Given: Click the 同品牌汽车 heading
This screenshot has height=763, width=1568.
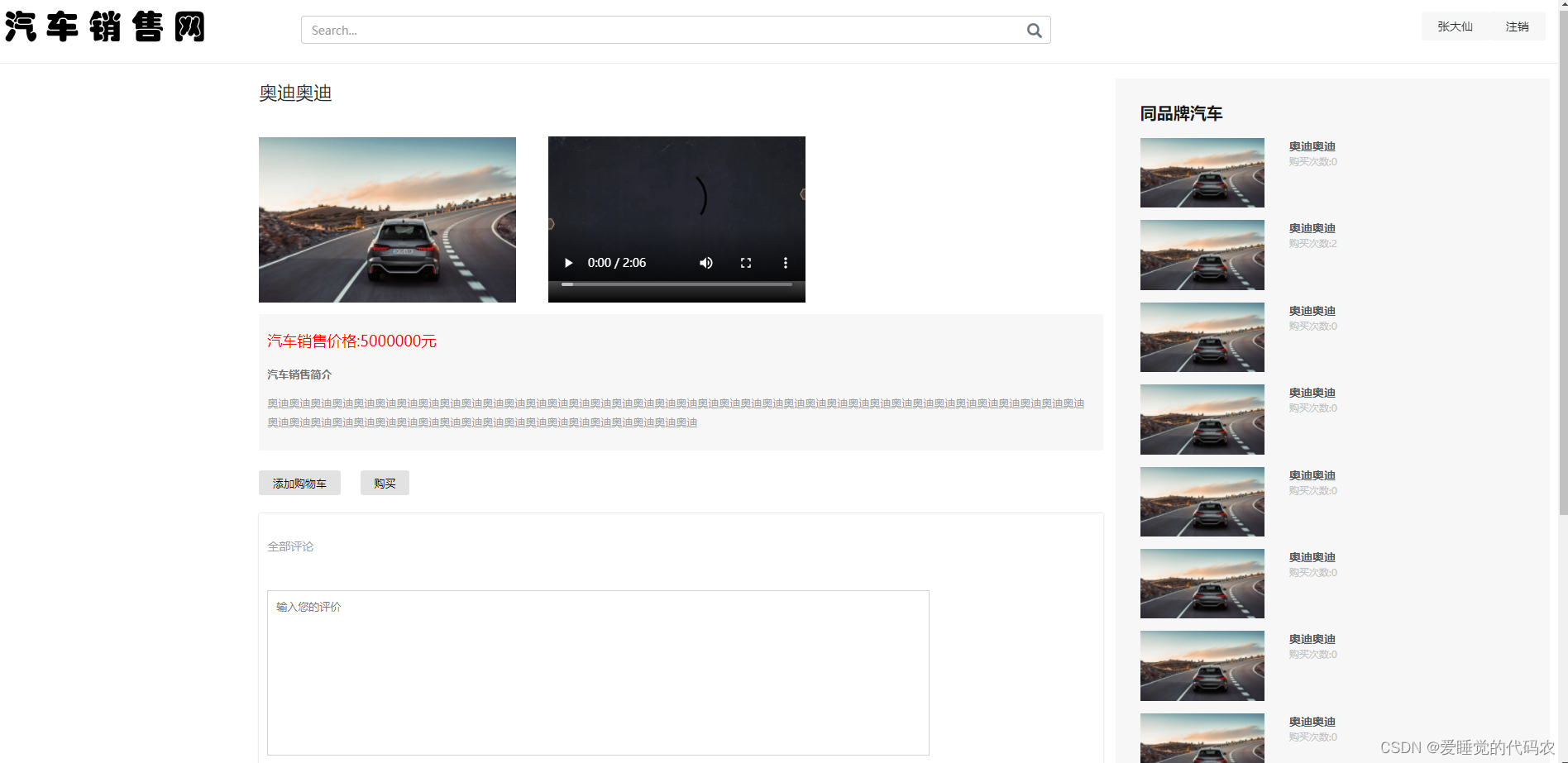Looking at the screenshot, I should [x=1181, y=113].
